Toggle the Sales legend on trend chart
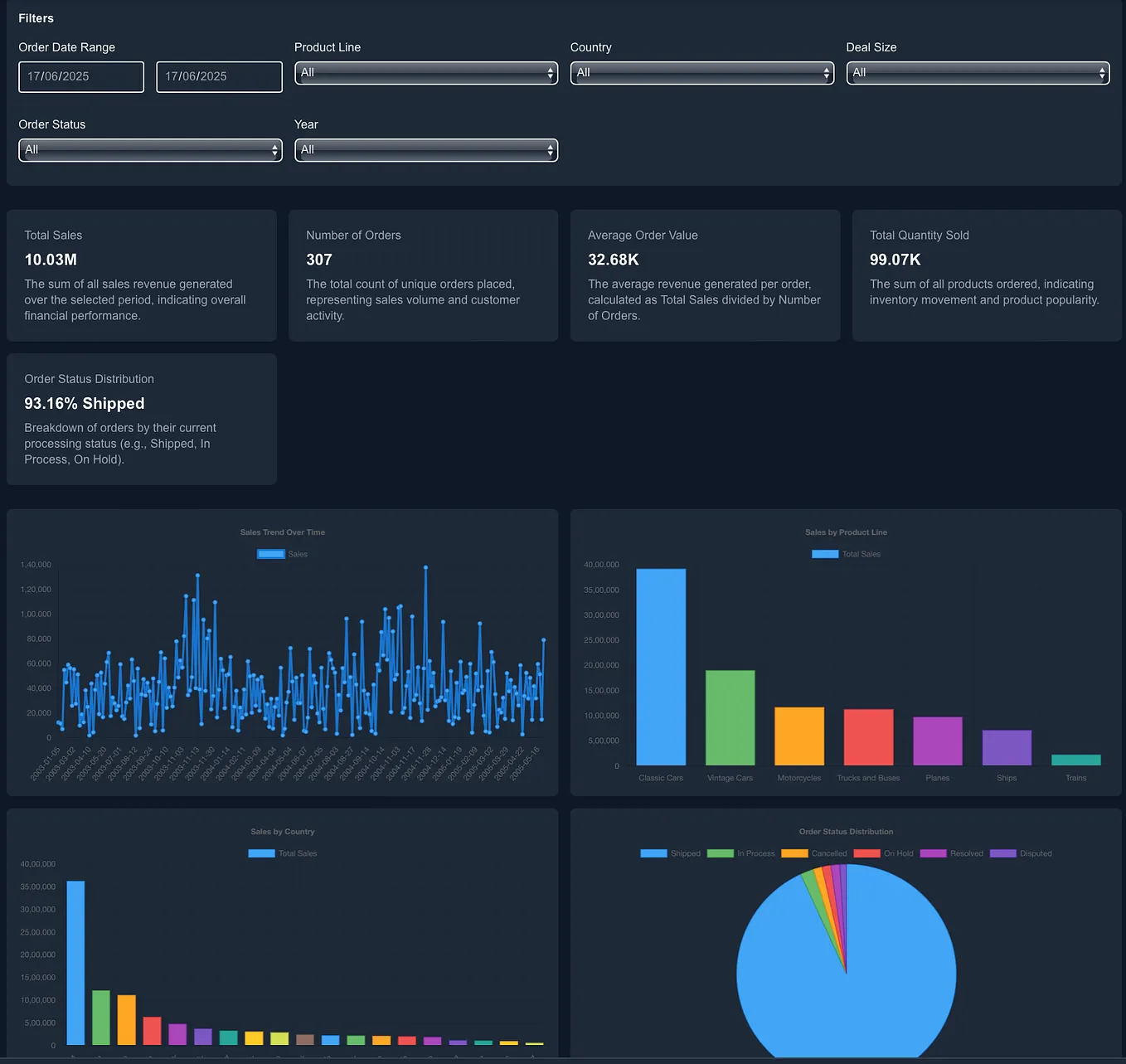 coord(282,554)
